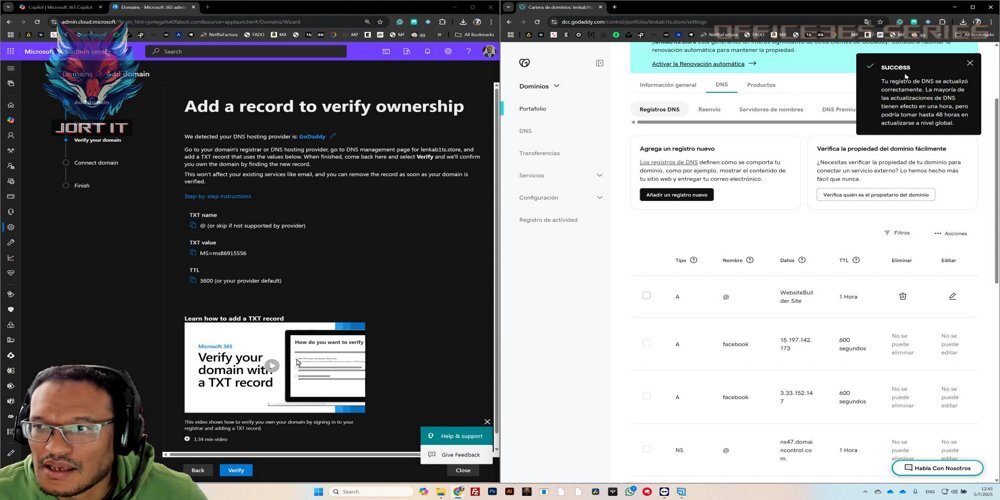
Task: Edit detected DNS provider pencil icon
Action: coord(333,136)
